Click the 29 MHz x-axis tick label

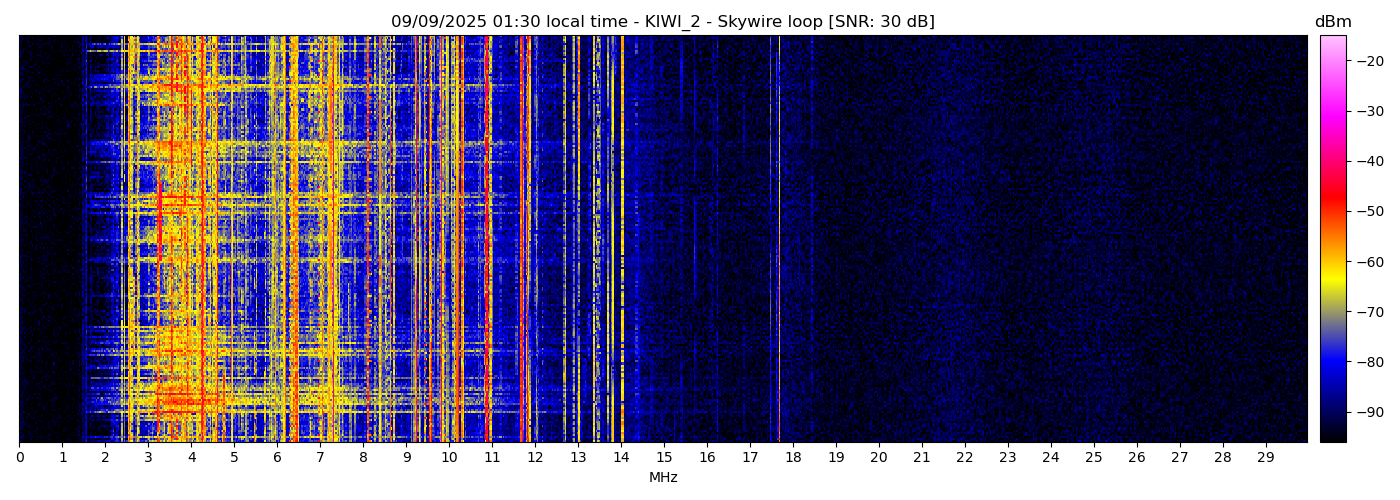pos(1265,458)
